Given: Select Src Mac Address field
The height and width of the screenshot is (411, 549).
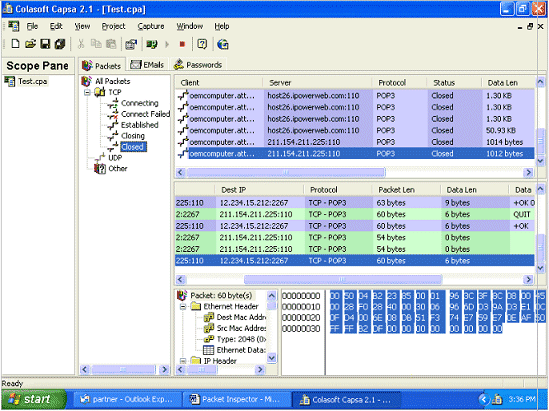Looking at the screenshot, I should (241, 328).
